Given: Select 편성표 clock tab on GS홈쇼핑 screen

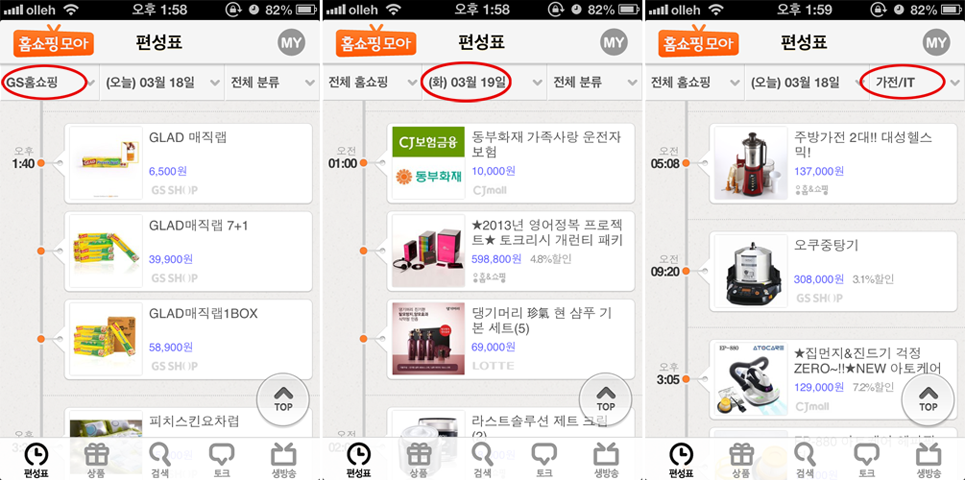Looking at the screenshot, I should [x=35, y=460].
